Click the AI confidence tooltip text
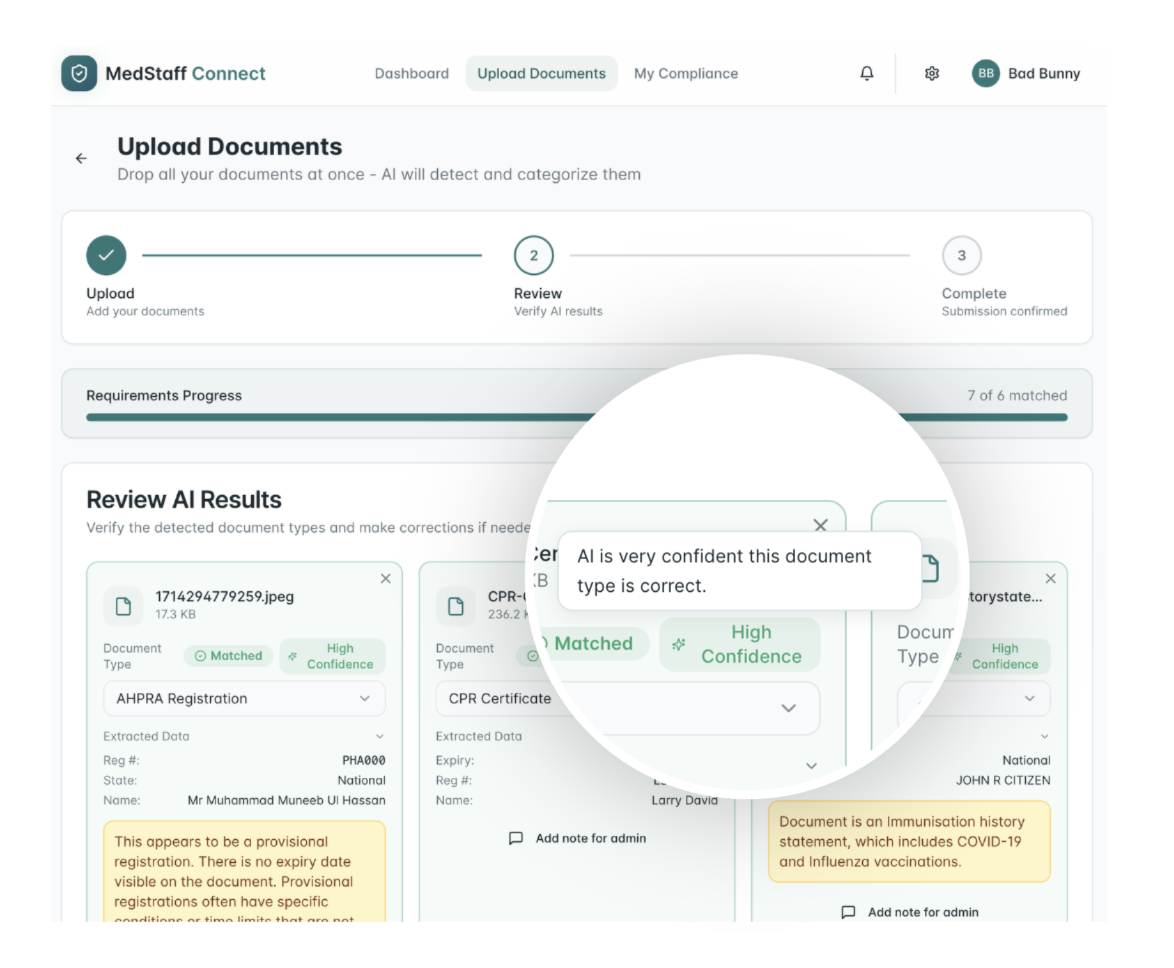1174x968 pixels. click(724, 570)
